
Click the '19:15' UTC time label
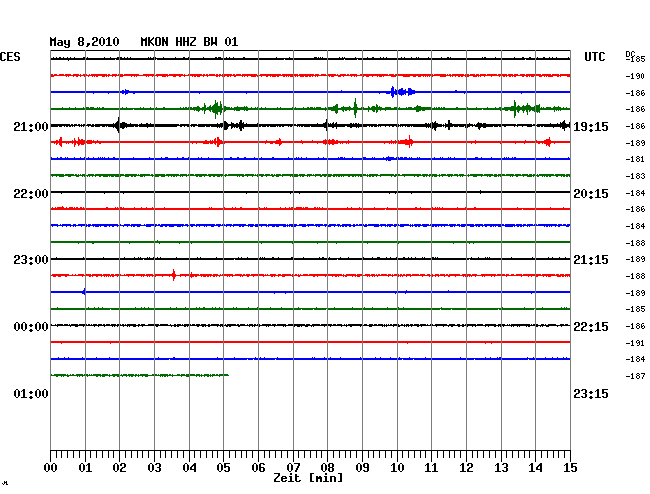click(591, 126)
